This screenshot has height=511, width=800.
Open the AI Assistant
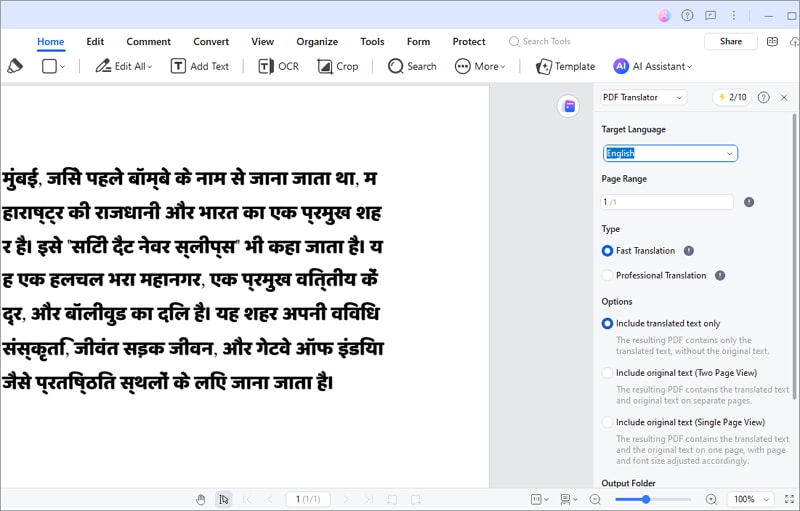click(653, 66)
